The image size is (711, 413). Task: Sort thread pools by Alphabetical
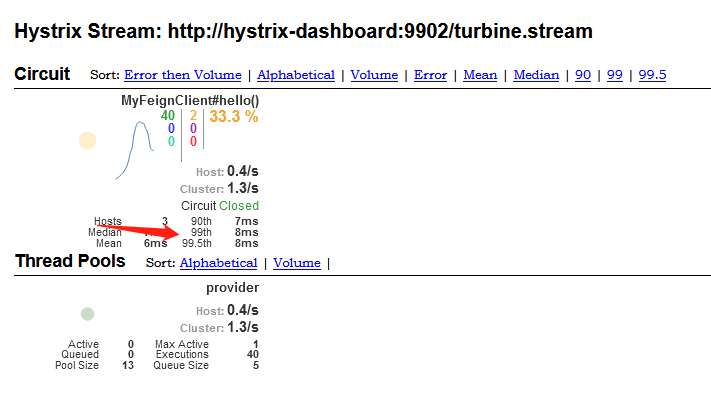(218, 263)
